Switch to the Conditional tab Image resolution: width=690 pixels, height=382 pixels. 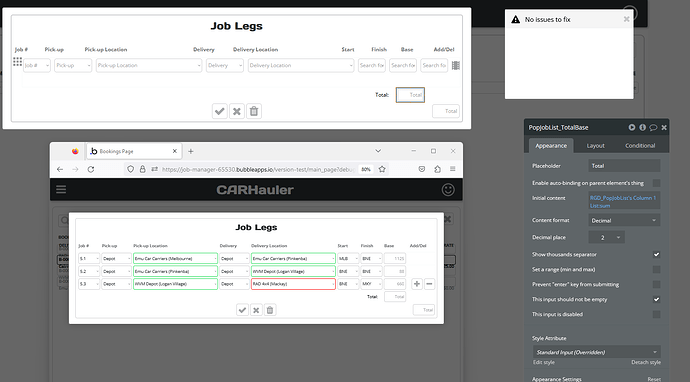coord(640,146)
